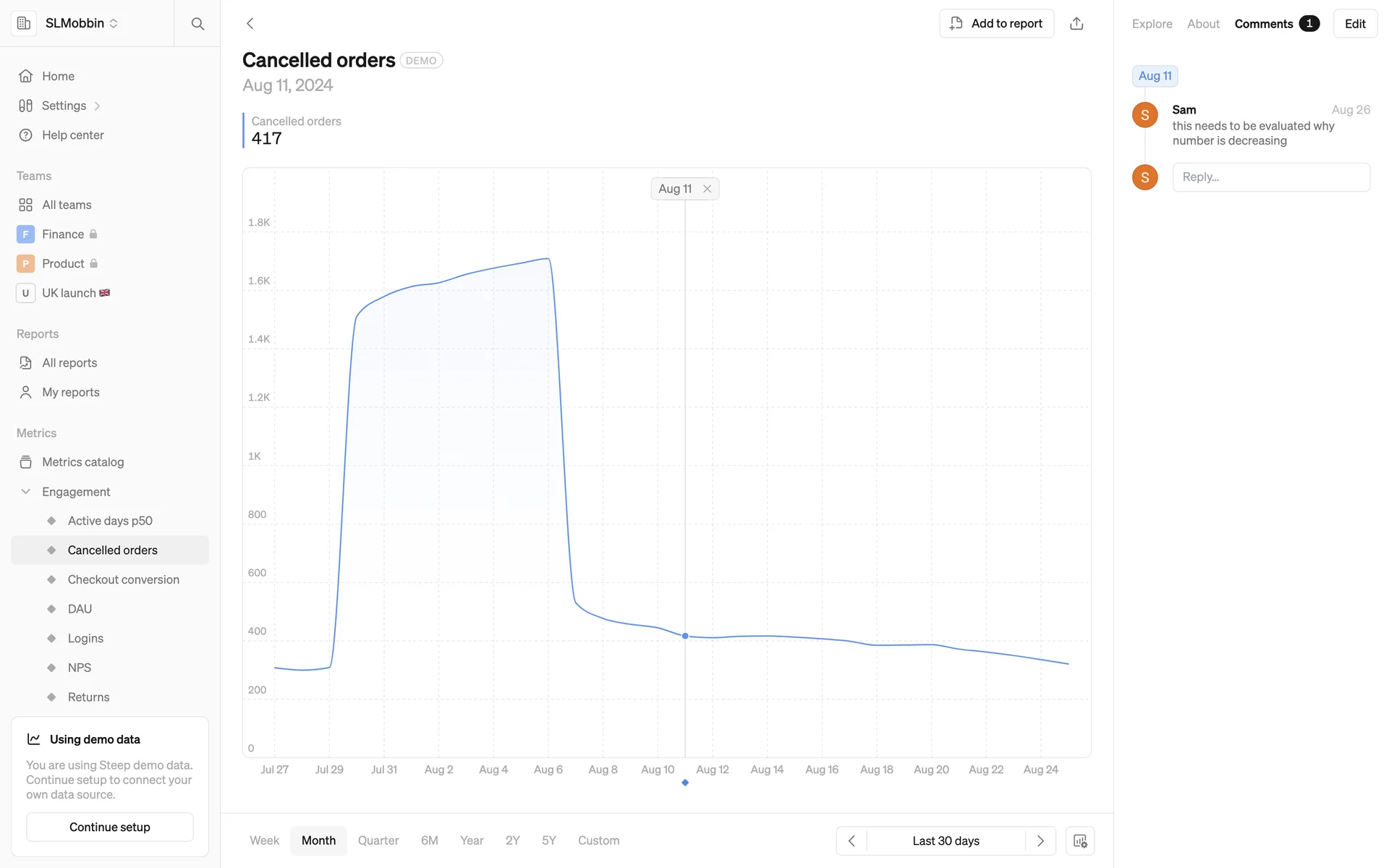Click the search magnifier icon
This screenshot has width=1389, height=868.
(x=197, y=24)
